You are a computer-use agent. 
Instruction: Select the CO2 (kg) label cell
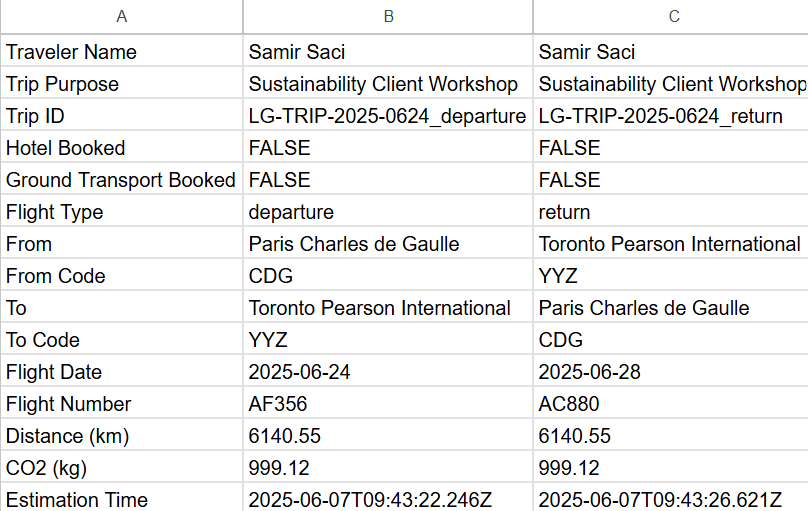click(x=122, y=466)
